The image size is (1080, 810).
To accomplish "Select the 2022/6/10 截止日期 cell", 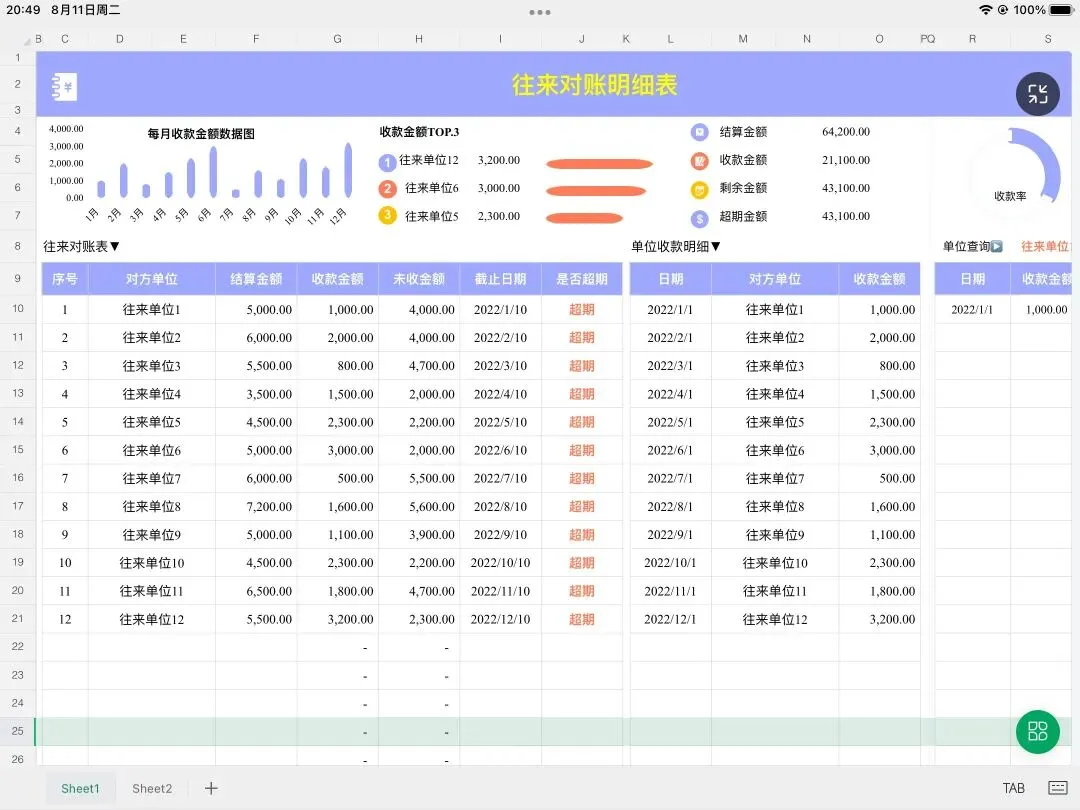I will tap(500, 450).
